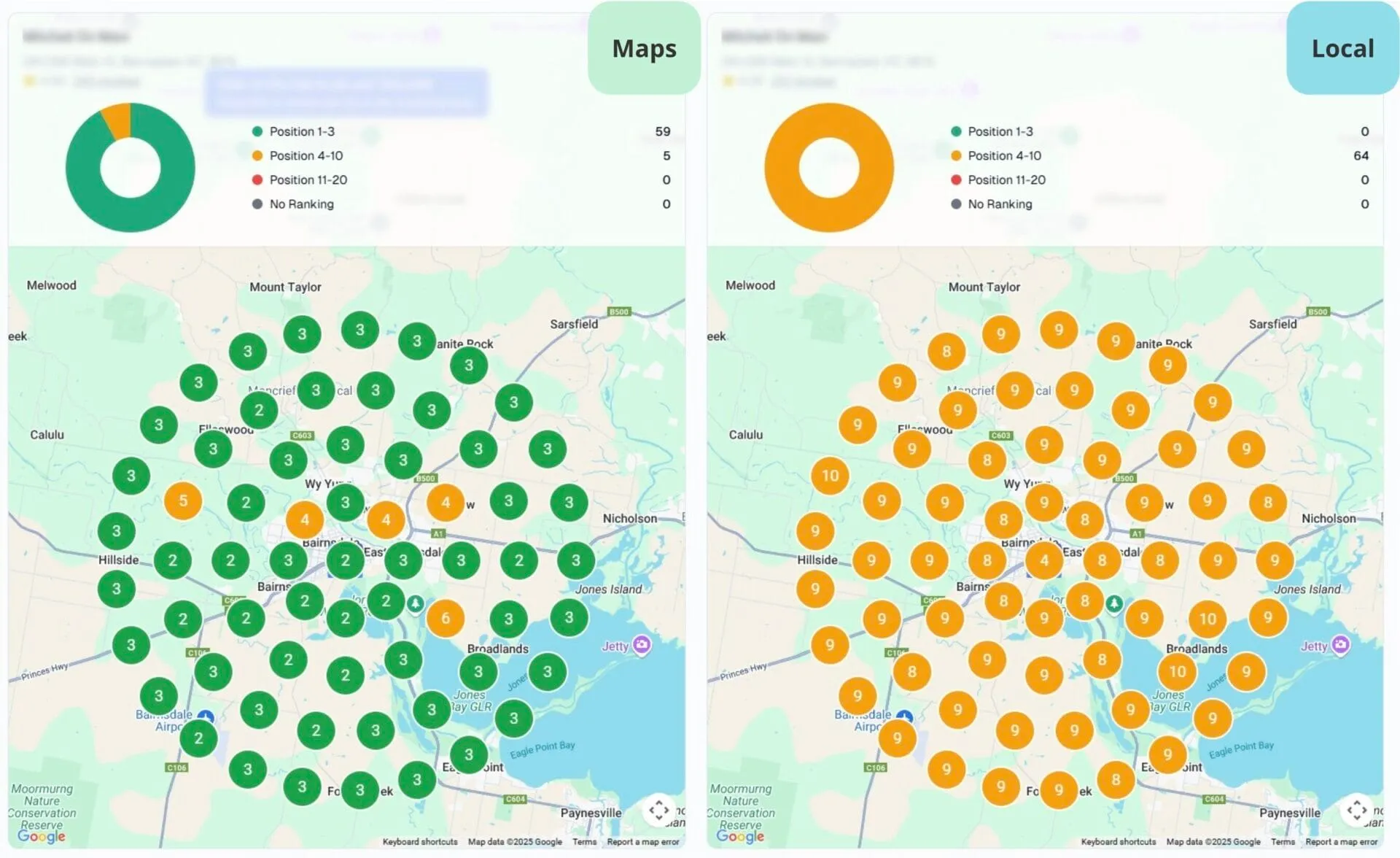Open Keyboard shortcuts link on the Local panel map

pyautogui.click(x=1119, y=842)
